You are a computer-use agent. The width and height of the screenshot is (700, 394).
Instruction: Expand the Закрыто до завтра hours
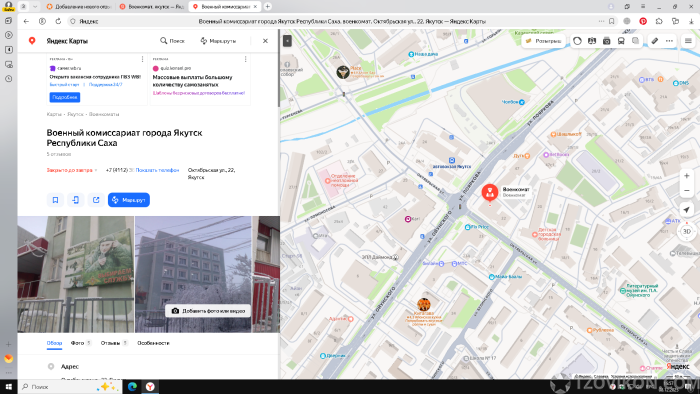pyautogui.click(x=71, y=170)
